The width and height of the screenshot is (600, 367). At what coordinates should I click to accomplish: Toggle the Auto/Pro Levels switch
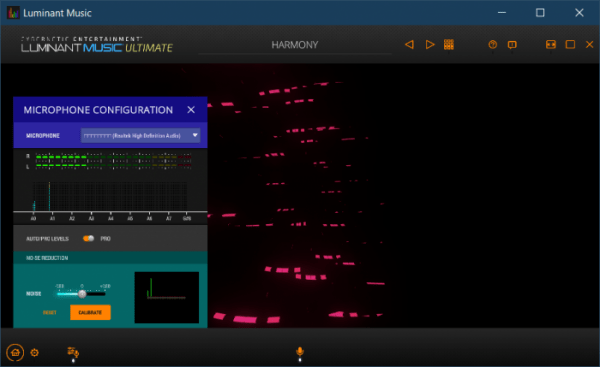pyautogui.click(x=88, y=238)
